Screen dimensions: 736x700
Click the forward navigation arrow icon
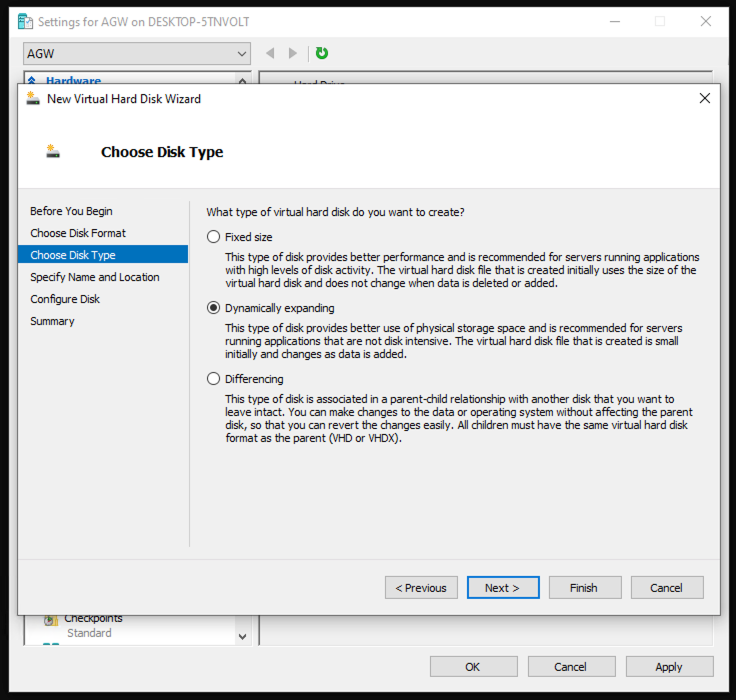click(x=293, y=53)
